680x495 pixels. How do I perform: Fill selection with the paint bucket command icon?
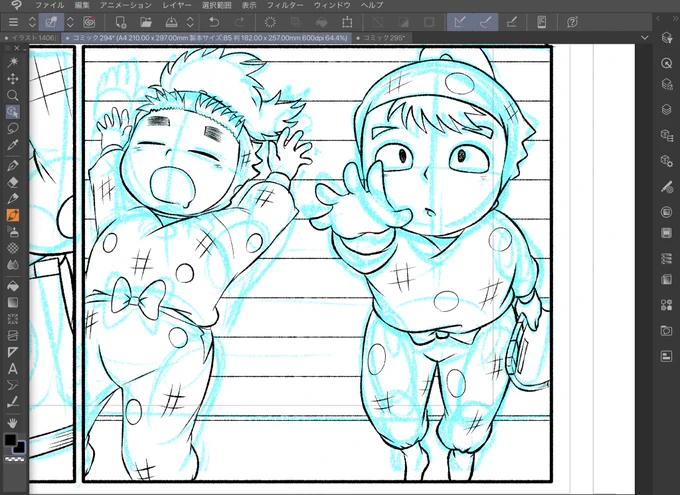point(321,22)
